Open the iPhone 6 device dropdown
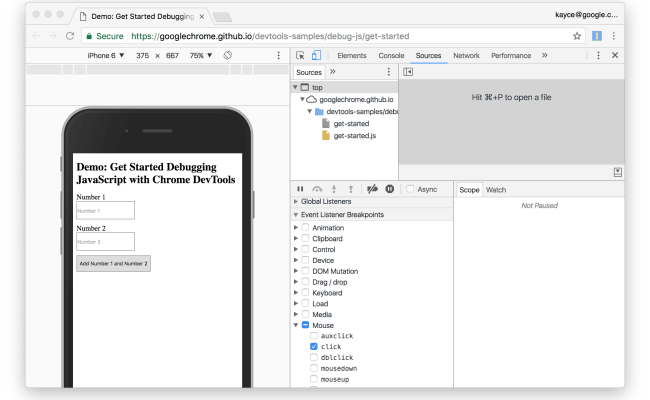This screenshot has height=400, width=650. click(106, 55)
